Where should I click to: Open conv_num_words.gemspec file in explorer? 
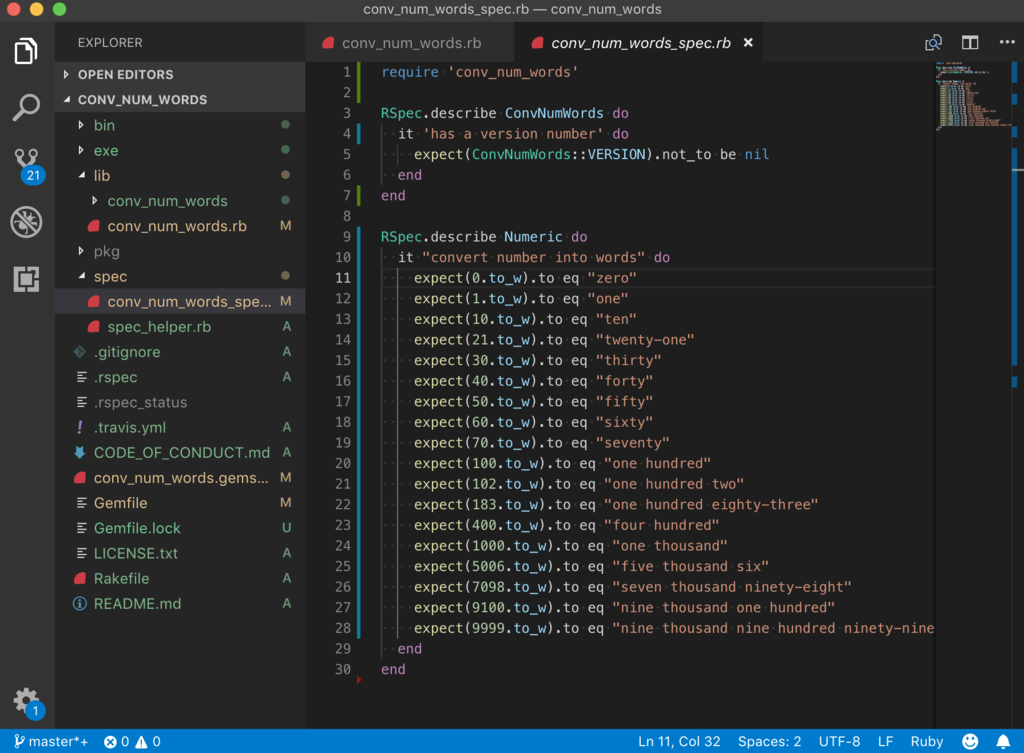180,477
